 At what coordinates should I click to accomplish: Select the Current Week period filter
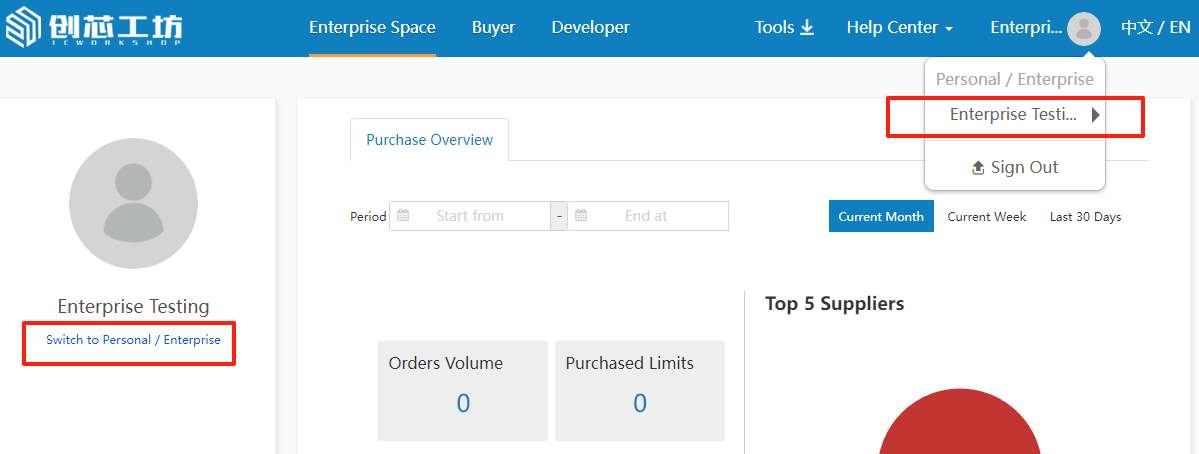click(986, 217)
